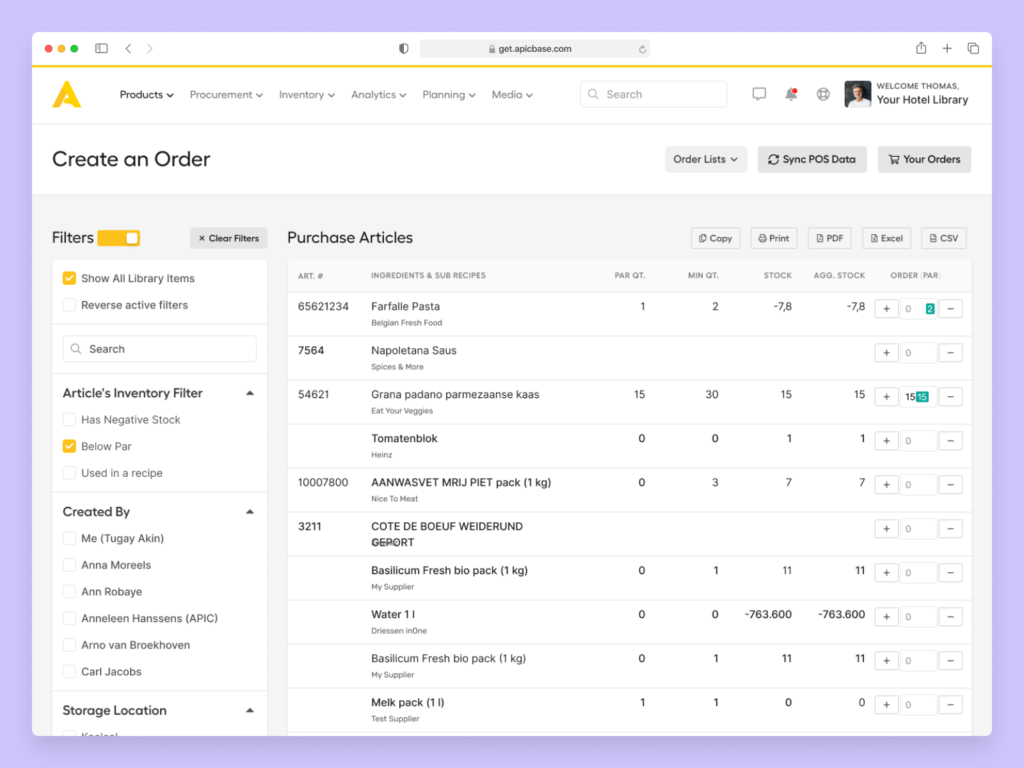Open the Analytics menu

point(378,95)
